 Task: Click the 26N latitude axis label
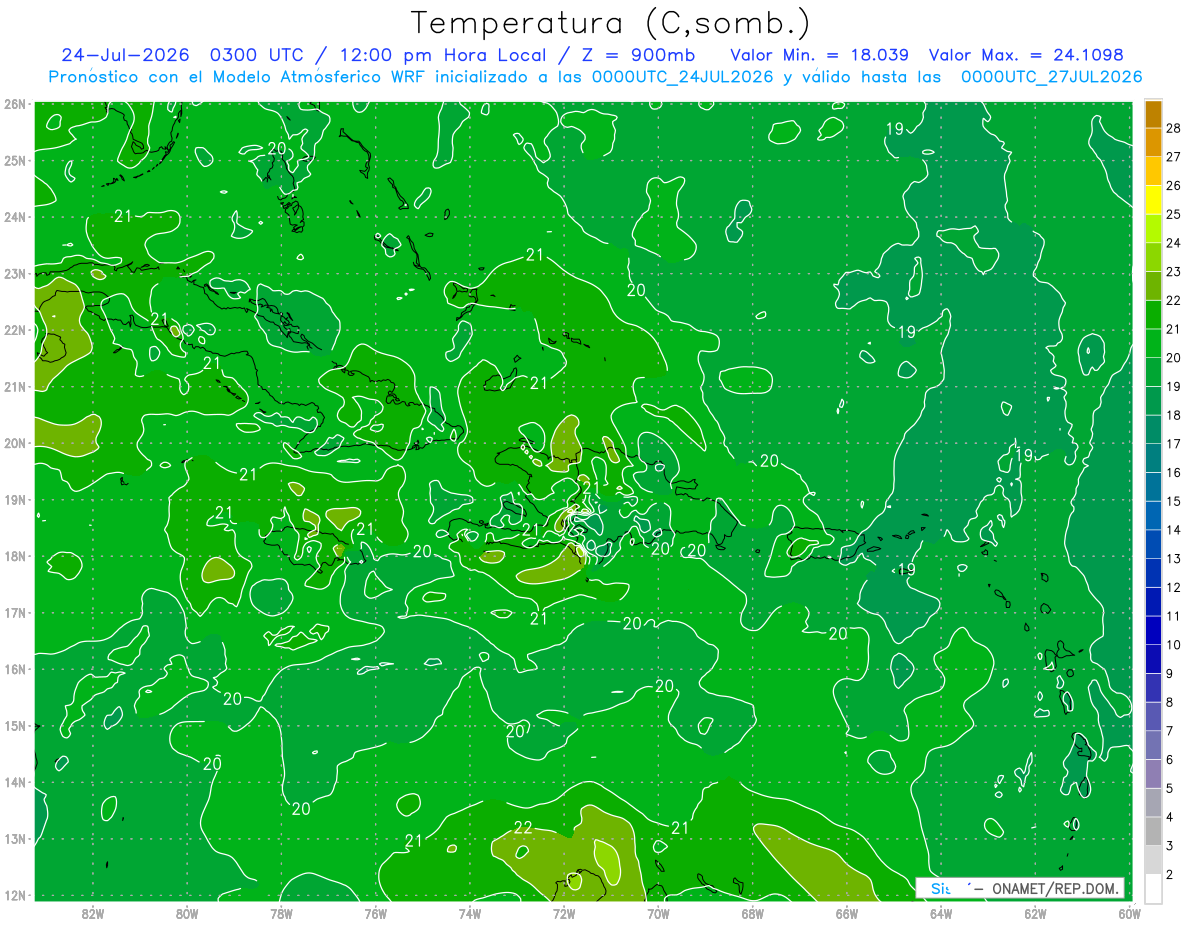pos(15,104)
